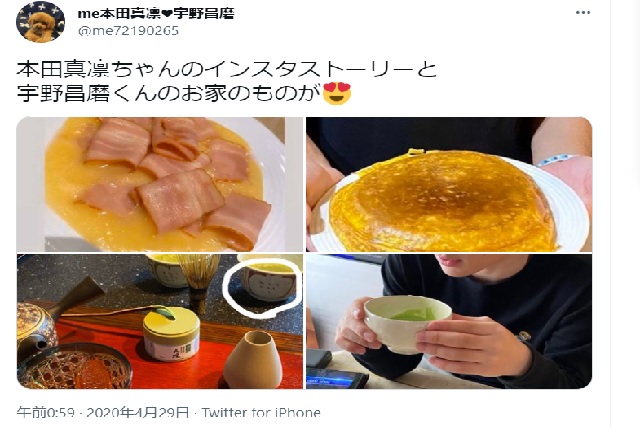Viewport: 640px width, 427px height.
Task: Open the bacon dish photo
Action: click(160, 185)
